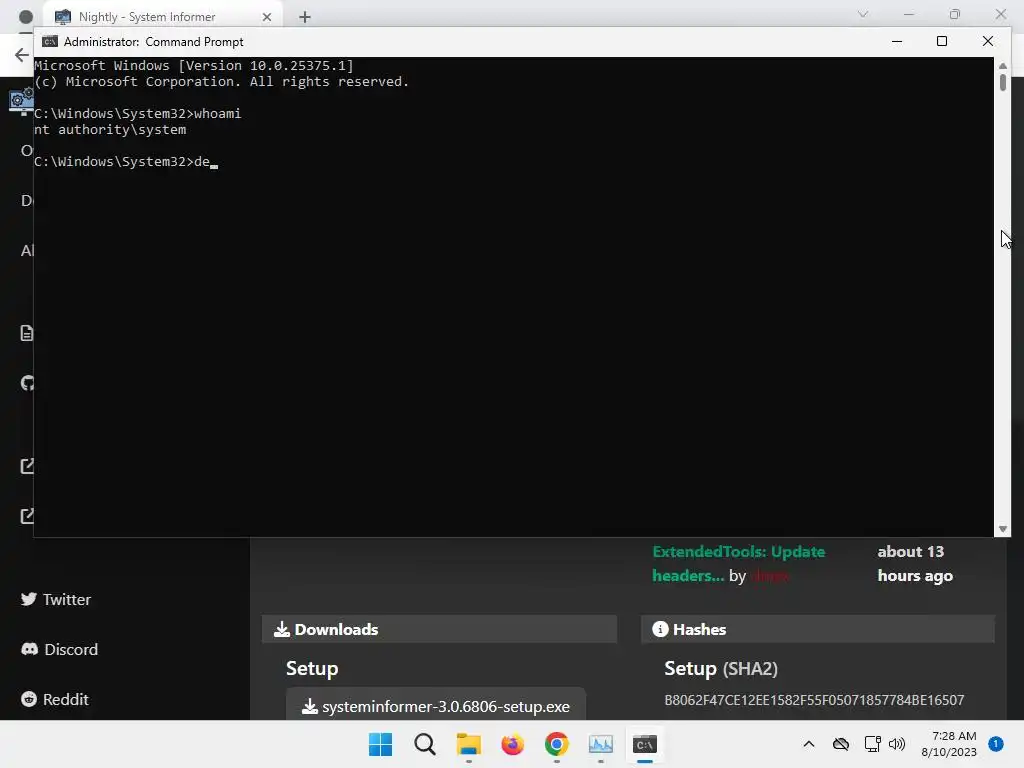Open OneDrive cloud tray icon
The width and height of the screenshot is (1024, 768).
tap(840, 744)
